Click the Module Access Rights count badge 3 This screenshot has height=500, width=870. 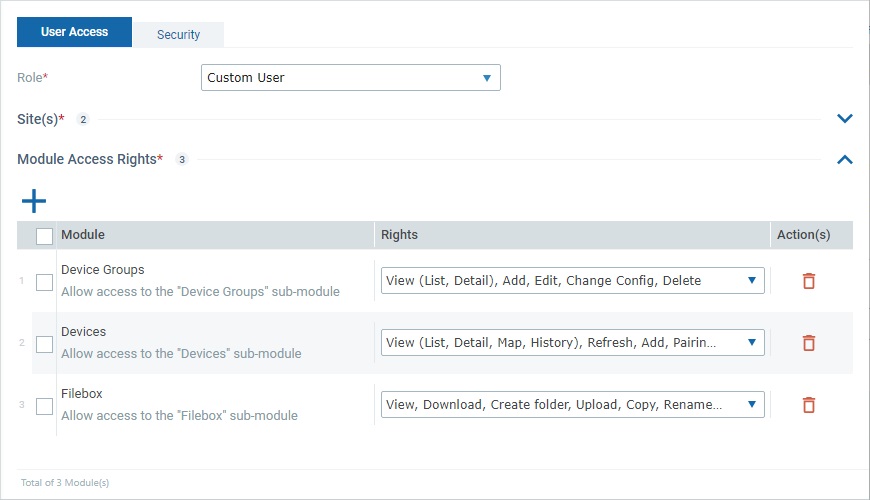[x=181, y=159]
